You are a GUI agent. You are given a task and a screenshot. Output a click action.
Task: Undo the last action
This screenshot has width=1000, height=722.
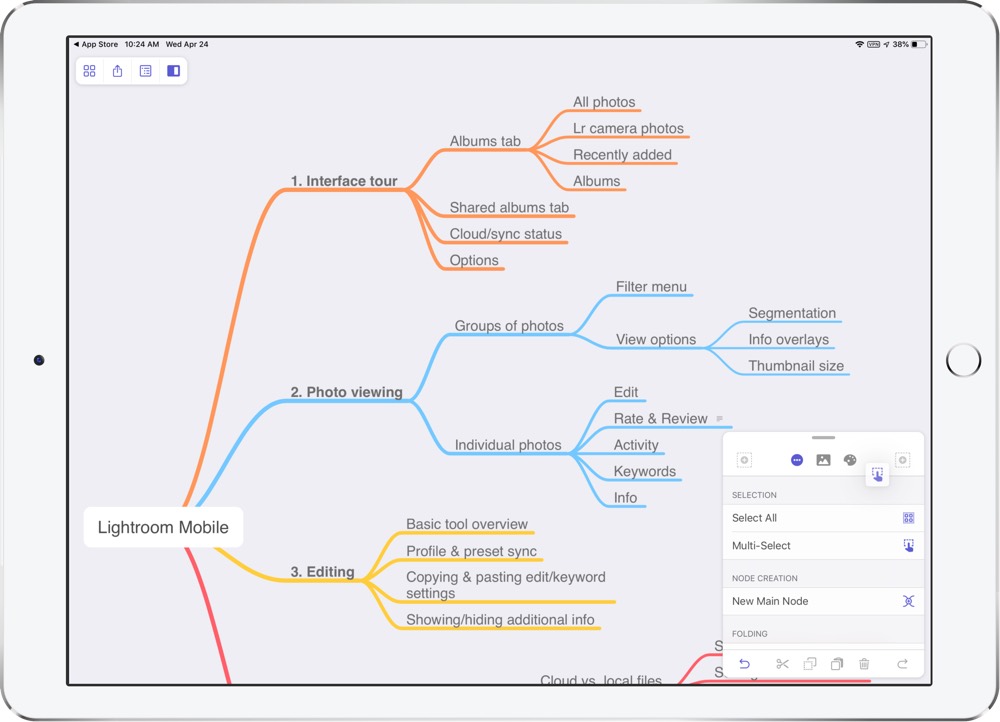[744, 664]
